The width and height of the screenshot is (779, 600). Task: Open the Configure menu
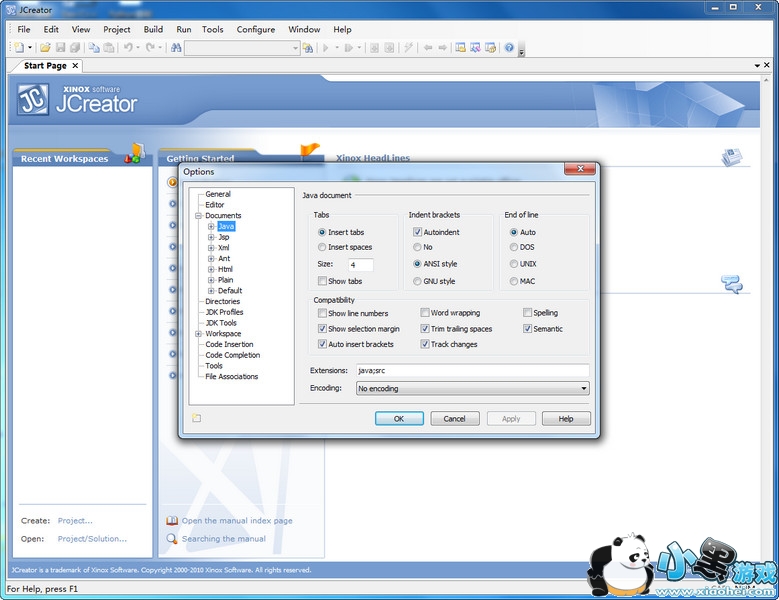256,29
